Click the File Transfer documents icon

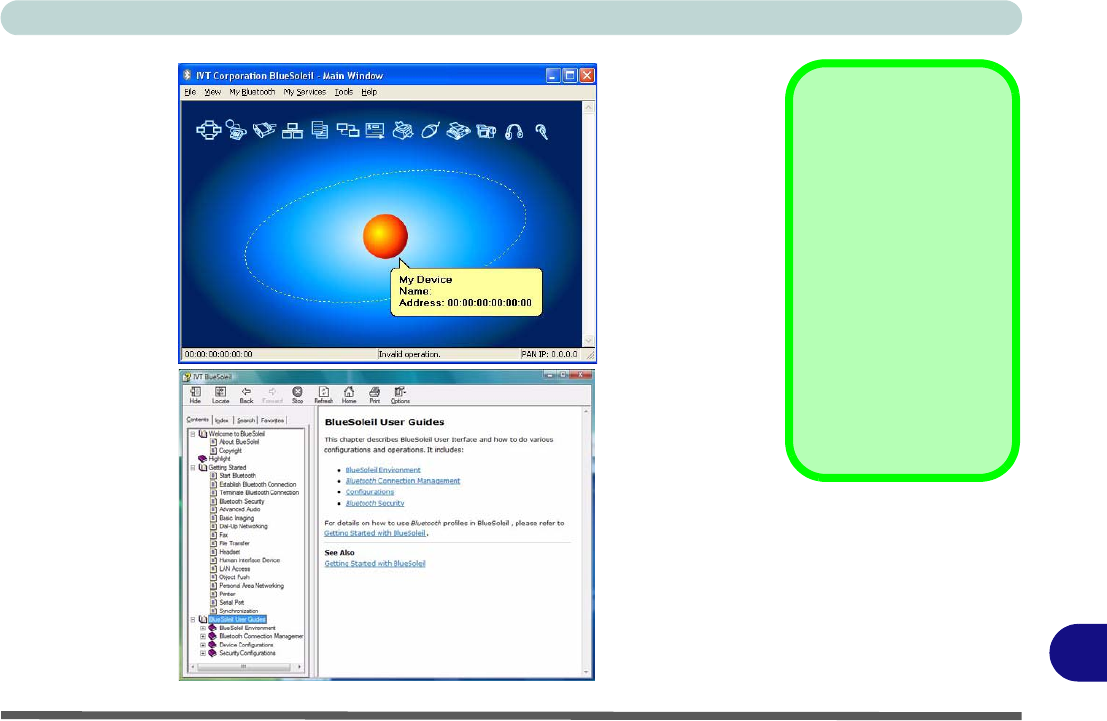320,131
